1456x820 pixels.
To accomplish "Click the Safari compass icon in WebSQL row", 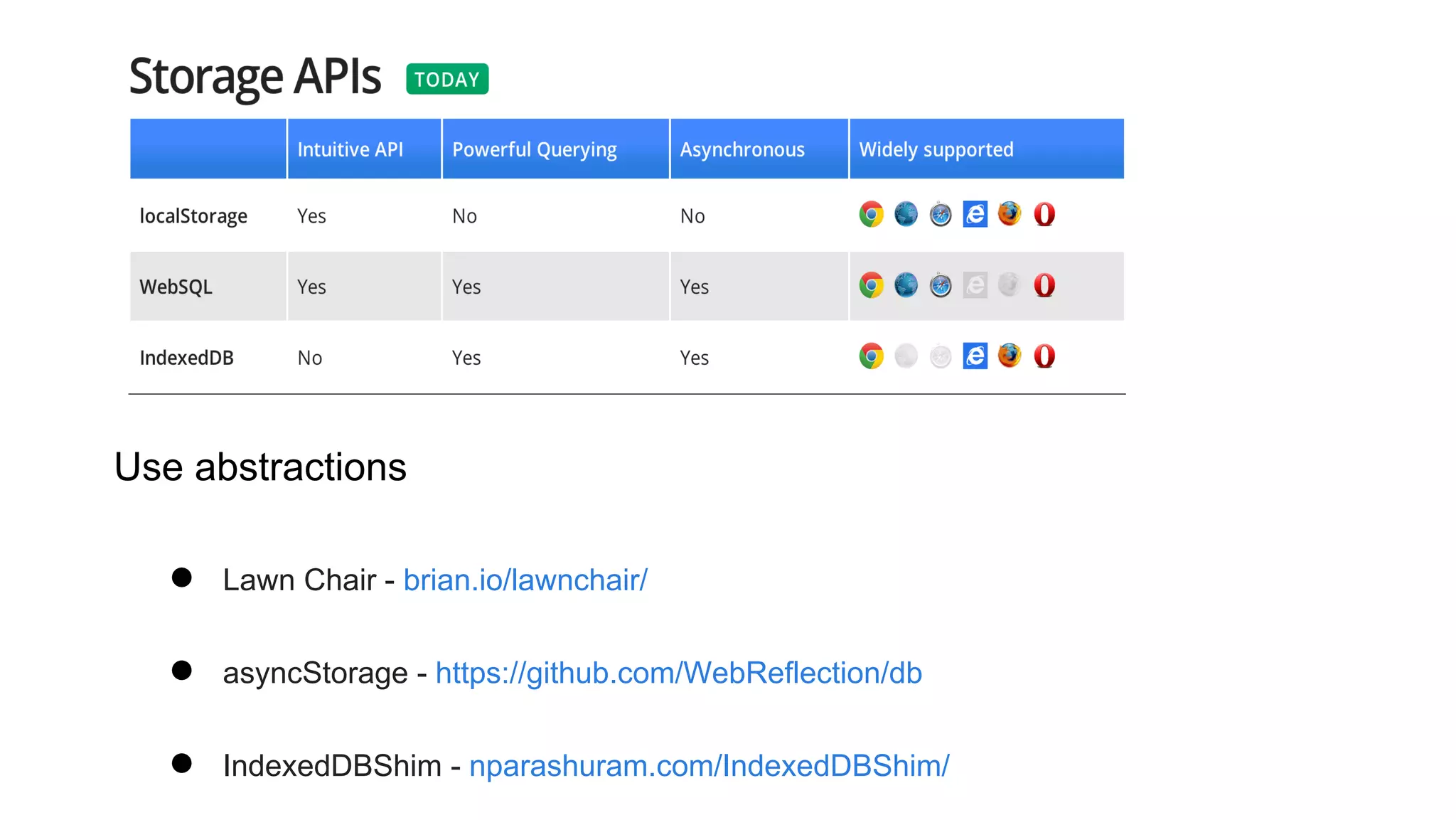I will 941,285.
